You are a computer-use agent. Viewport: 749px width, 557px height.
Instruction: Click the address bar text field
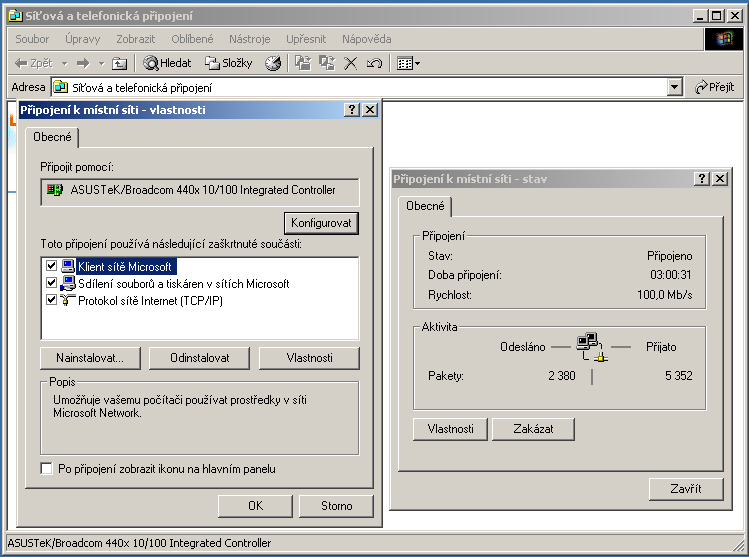(367, 87)
